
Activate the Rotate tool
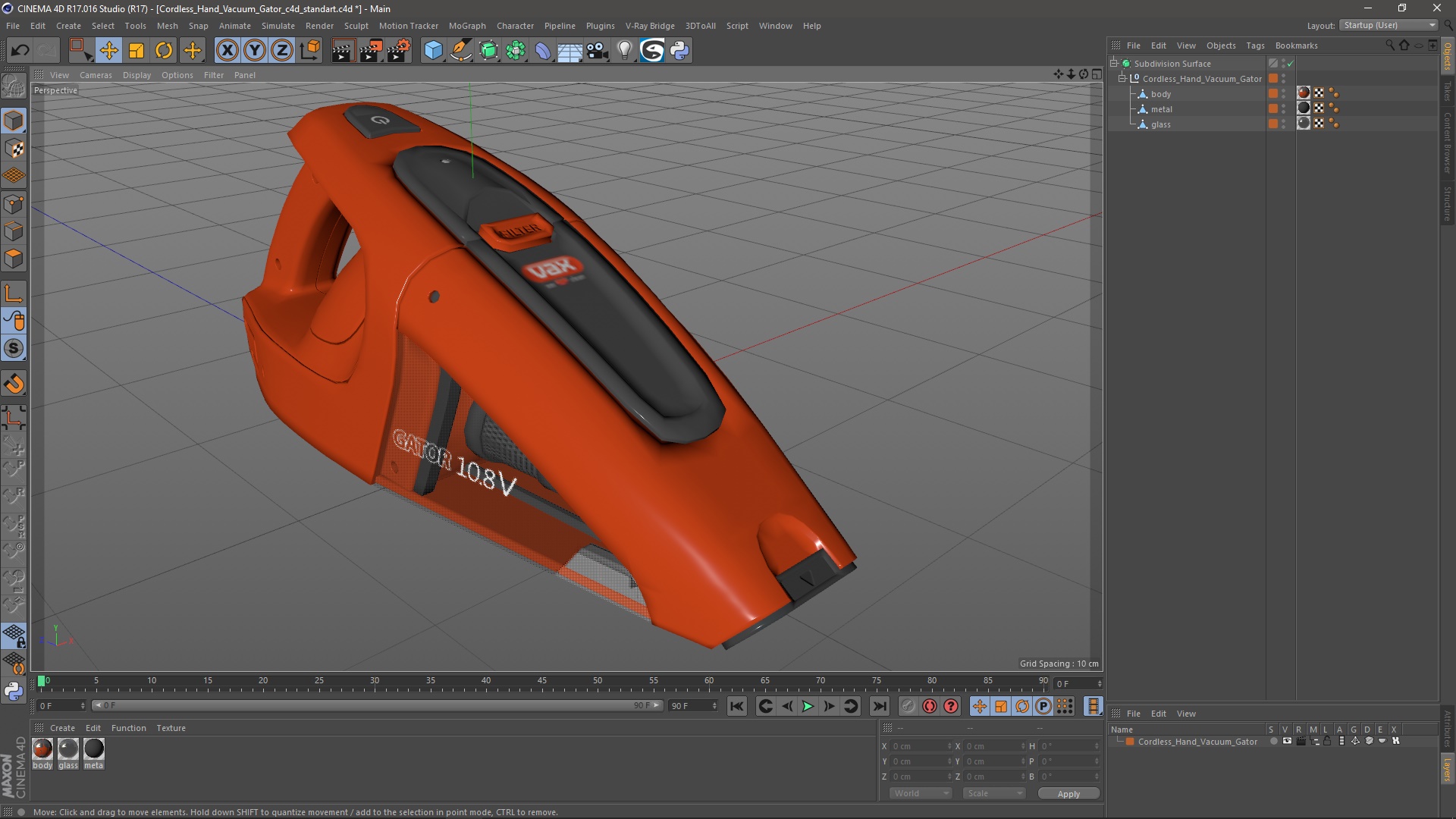pyautogui.click(x=164, y=51)
